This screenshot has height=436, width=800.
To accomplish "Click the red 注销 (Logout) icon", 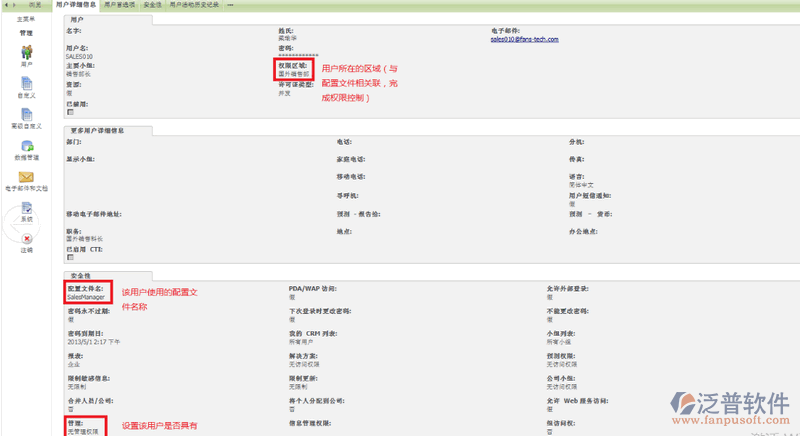I will point(26,240).
